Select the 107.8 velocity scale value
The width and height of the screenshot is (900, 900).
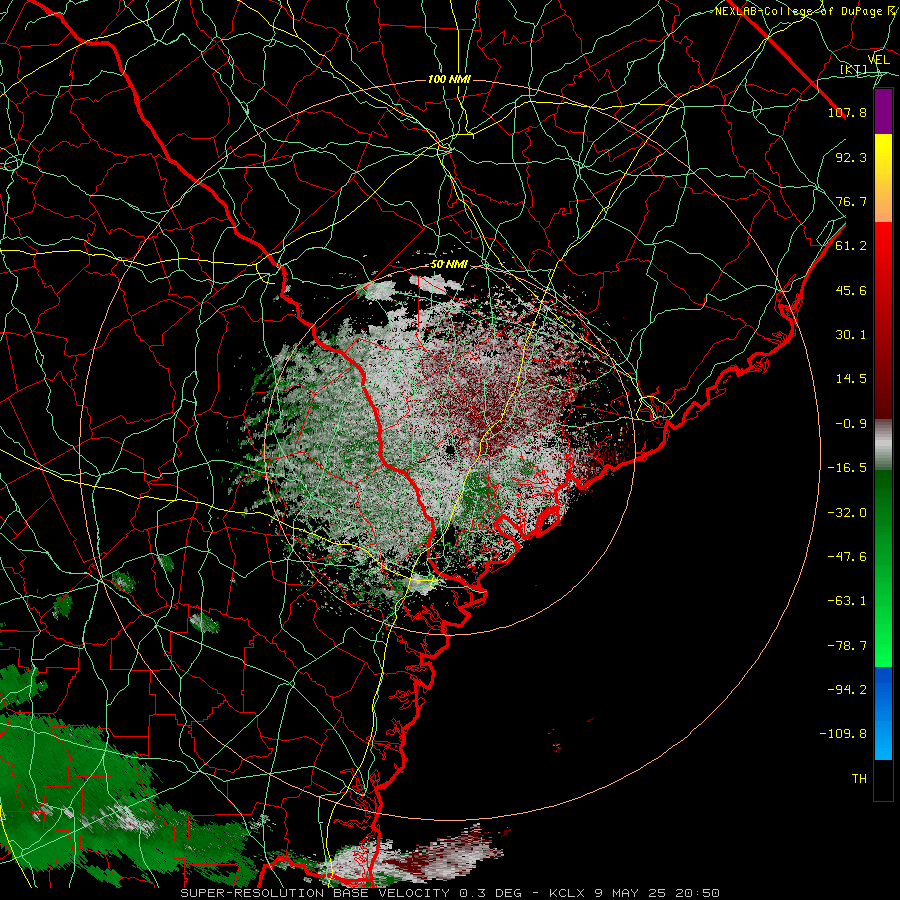point(847,112)
